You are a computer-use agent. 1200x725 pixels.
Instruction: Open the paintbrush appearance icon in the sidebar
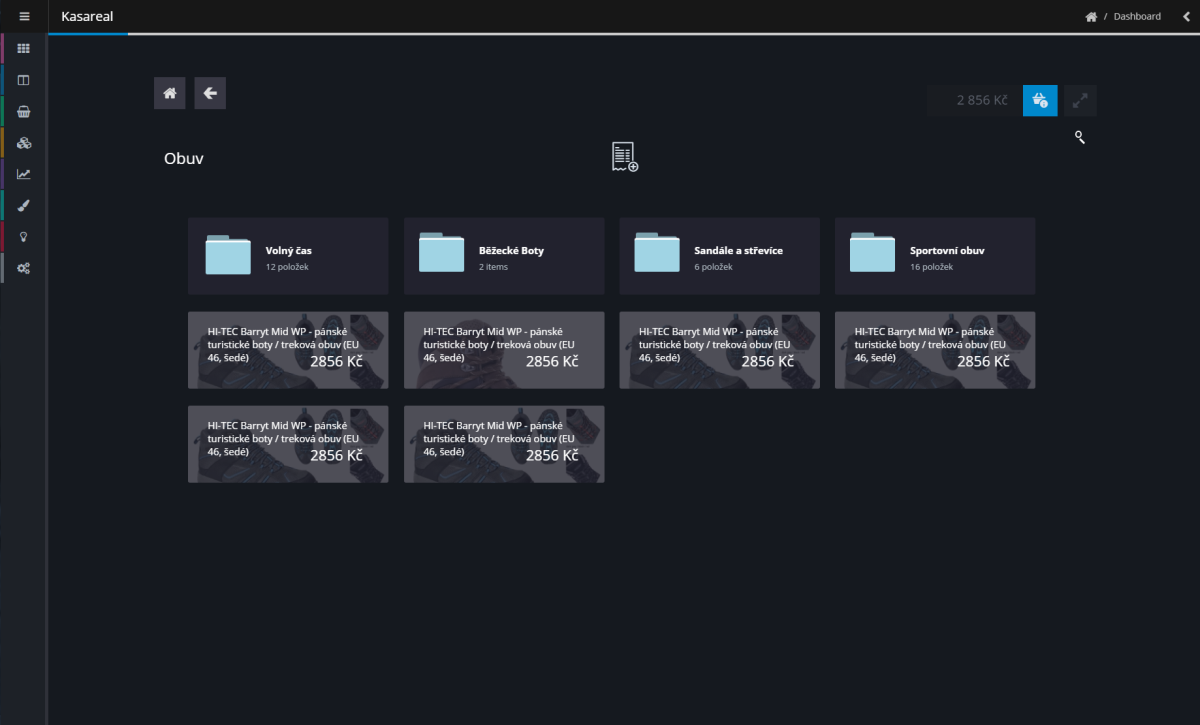[x=24, y=205]
